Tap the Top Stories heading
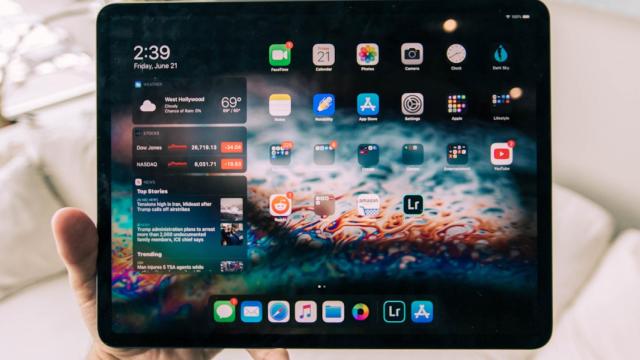The image size is (640, 360). pos(152,191)
